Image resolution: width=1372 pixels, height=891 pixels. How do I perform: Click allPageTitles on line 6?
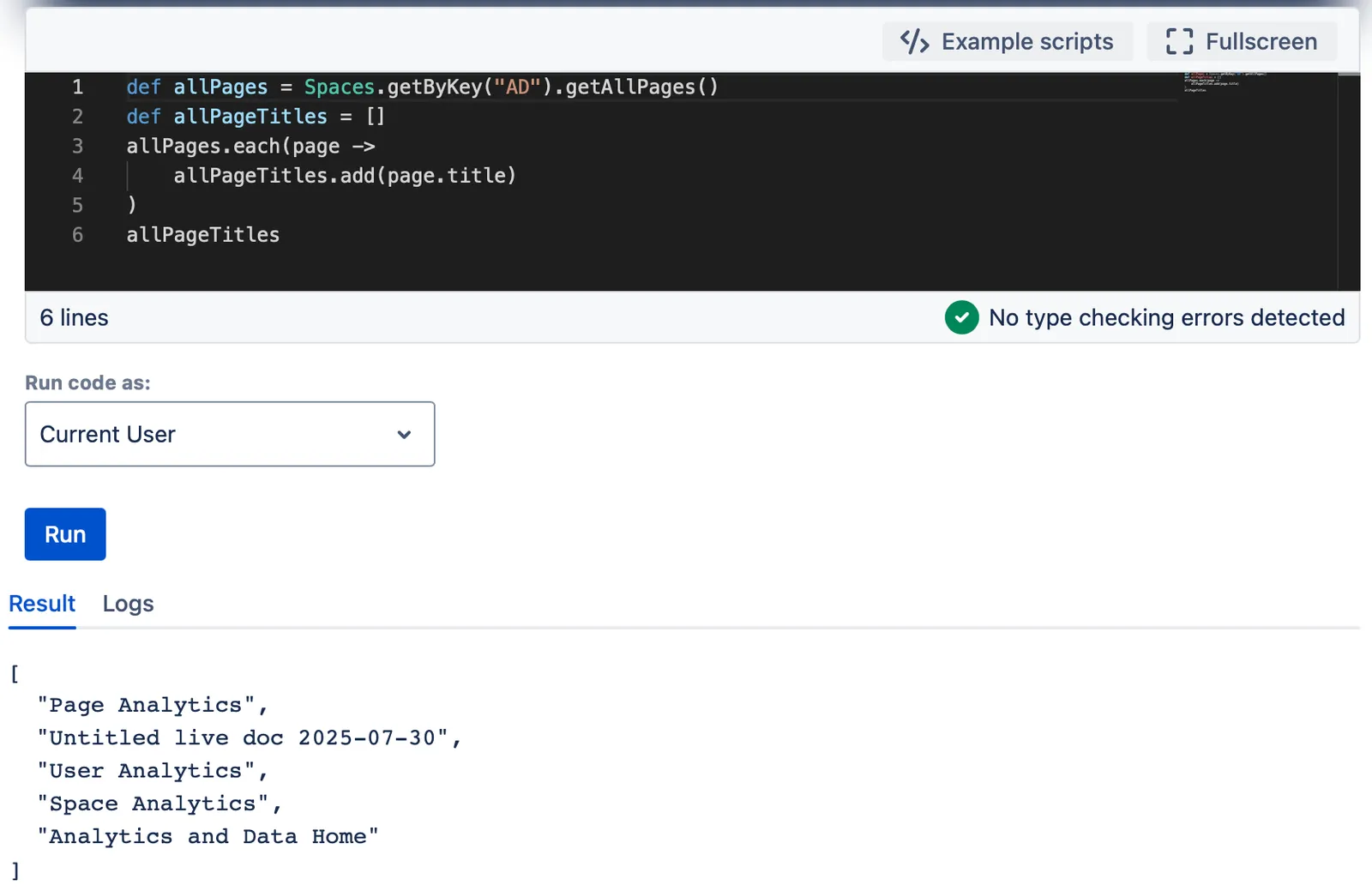203,235
